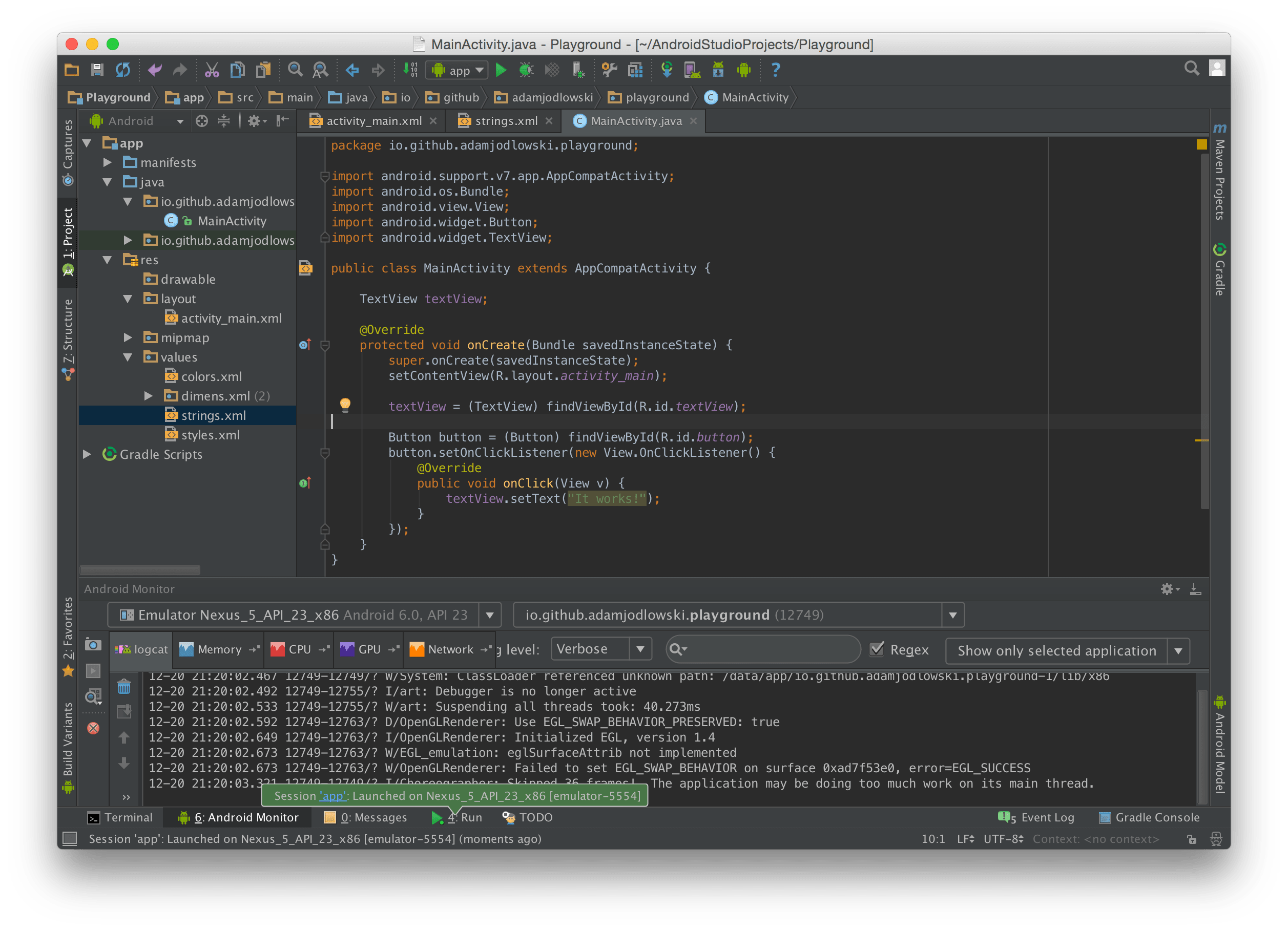Click the intention lightbulb in editor
Image resolution: width=1288 pixels, height=931 pixels.
pos(345,405)
